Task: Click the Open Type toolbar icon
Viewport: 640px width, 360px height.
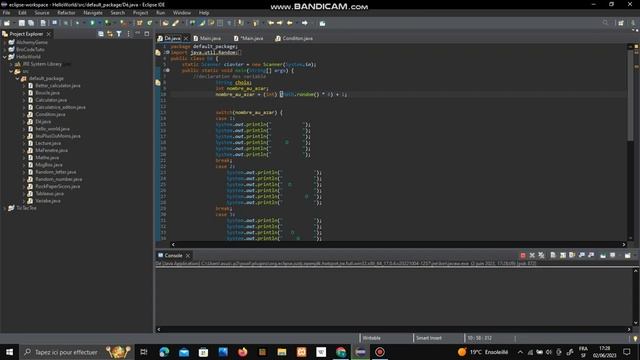Action: [165, 23]
